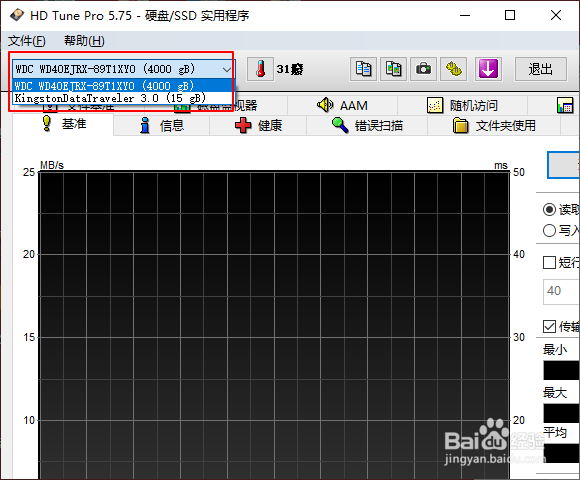This screenshot has width=580, height=480.
Task: Click the start button right of the graph
Action: click(x=563, y=165)
